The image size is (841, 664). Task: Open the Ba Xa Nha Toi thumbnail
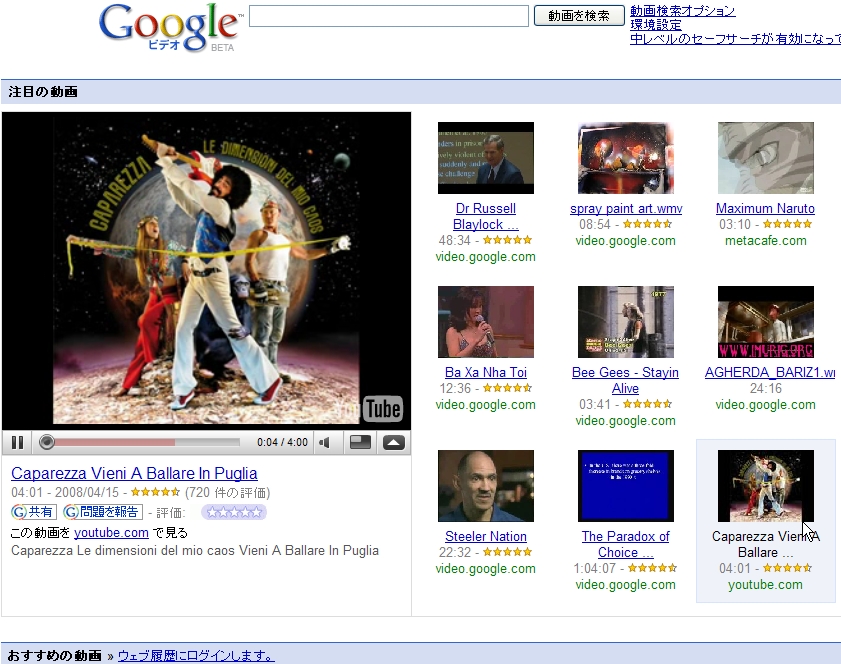486,322
